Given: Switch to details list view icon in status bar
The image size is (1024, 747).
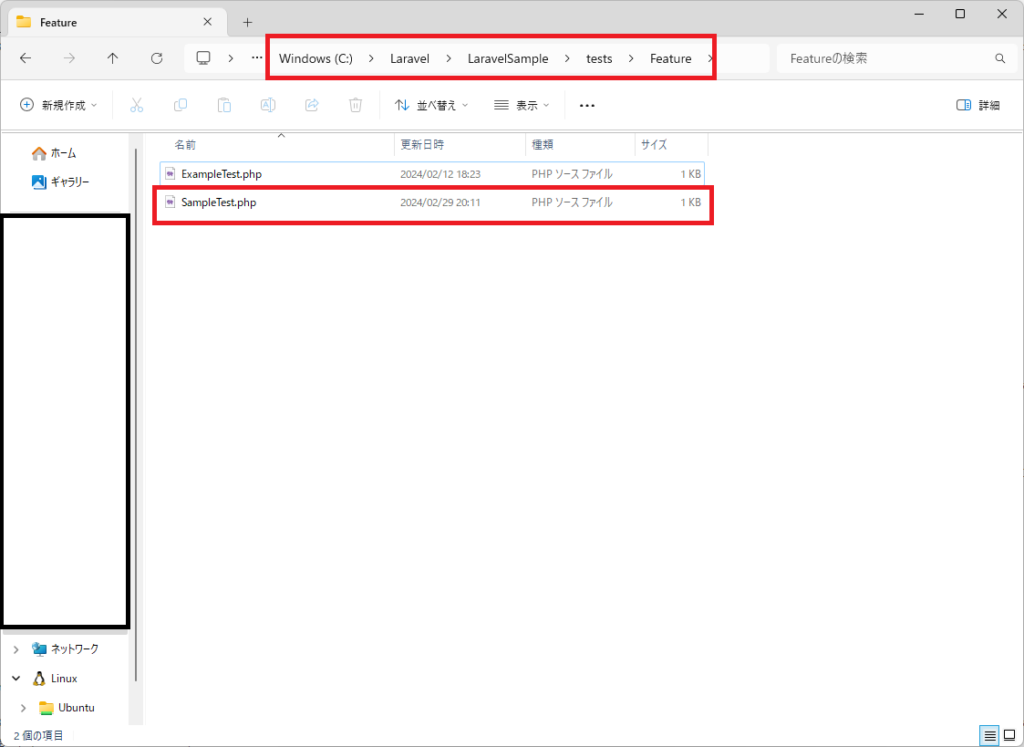Looking at the screenshot, I should (x=990, y=736).
